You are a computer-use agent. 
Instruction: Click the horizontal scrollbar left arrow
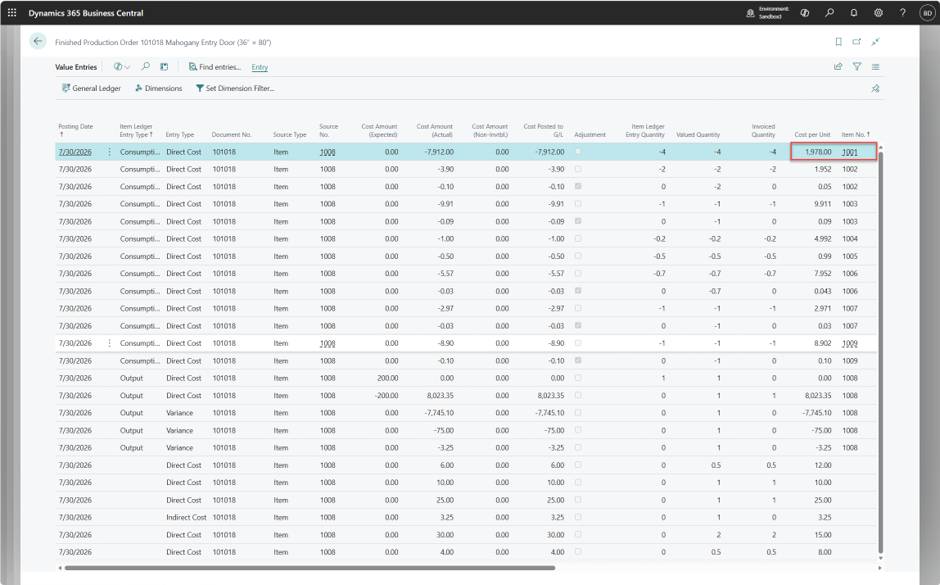point(60,568)
